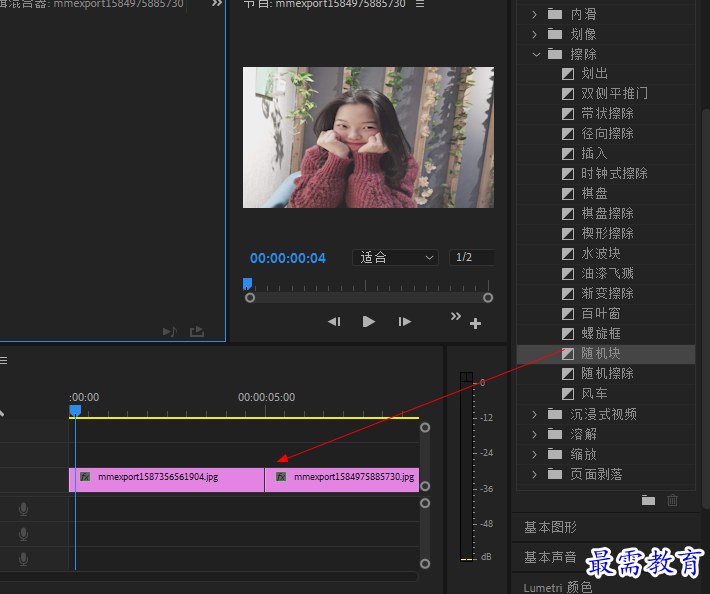Expand the 页面剥落 folder

point(535,474)
